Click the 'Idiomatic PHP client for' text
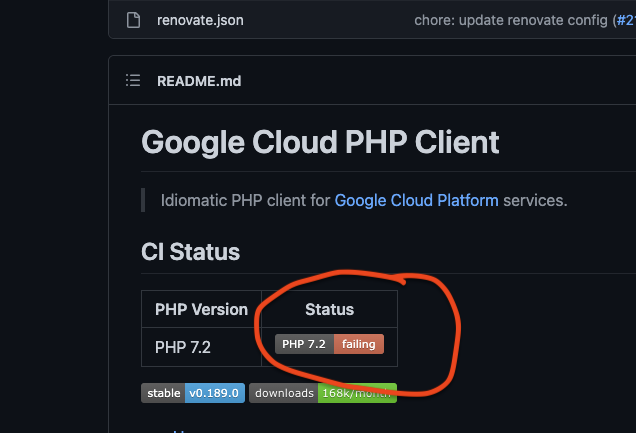Screen dimensions: 636x433 click(245, 200)
